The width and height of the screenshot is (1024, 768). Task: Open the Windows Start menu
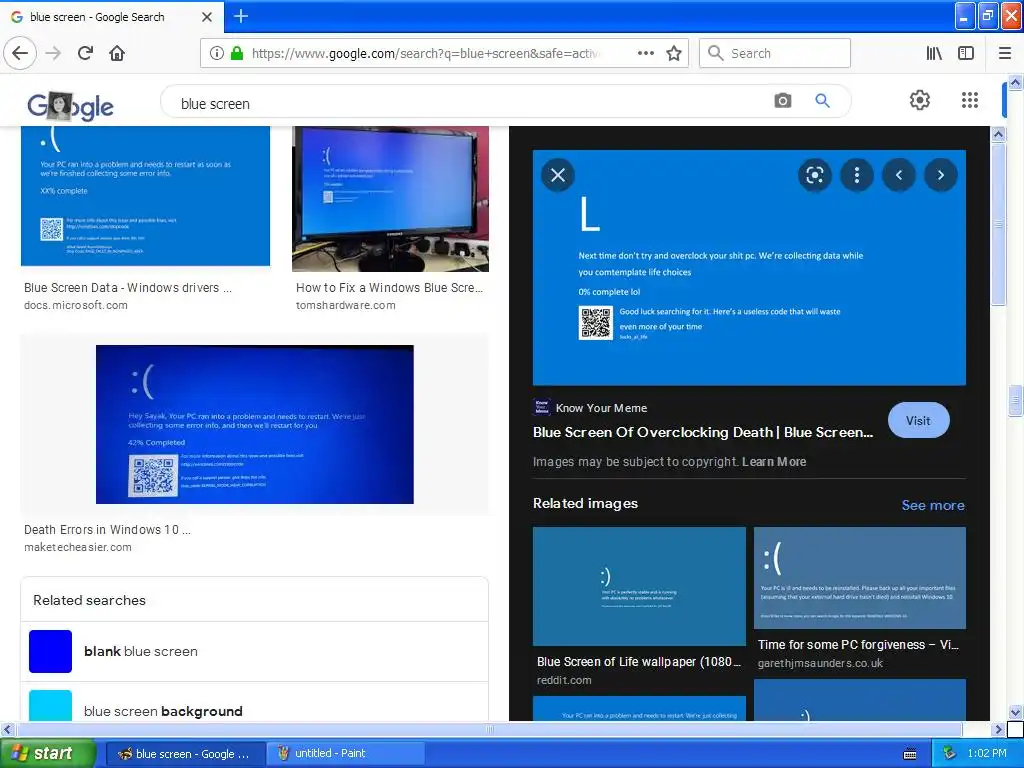pyautogui.click(x=48, y=753)
